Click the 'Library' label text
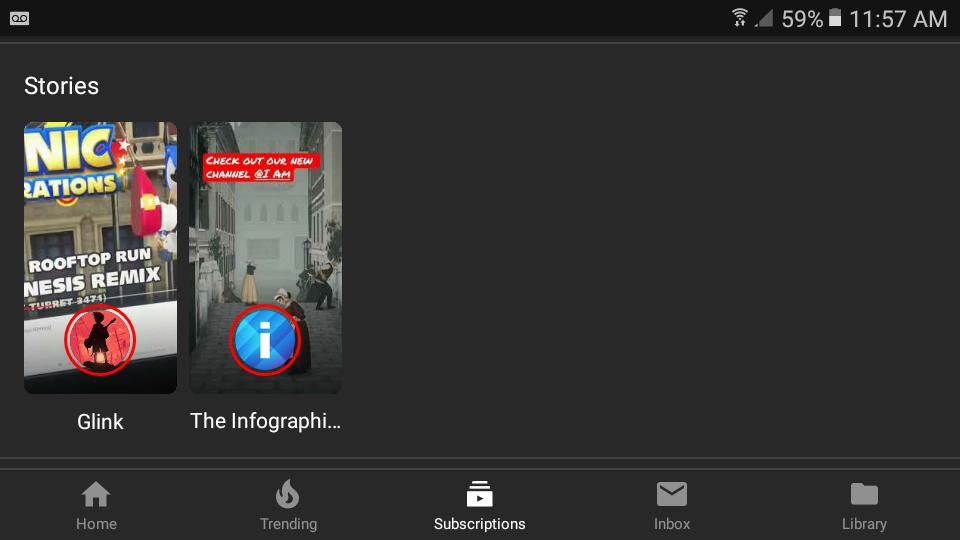Image resolution: width=960 pixels, height=540 pixels. (864, 524)
